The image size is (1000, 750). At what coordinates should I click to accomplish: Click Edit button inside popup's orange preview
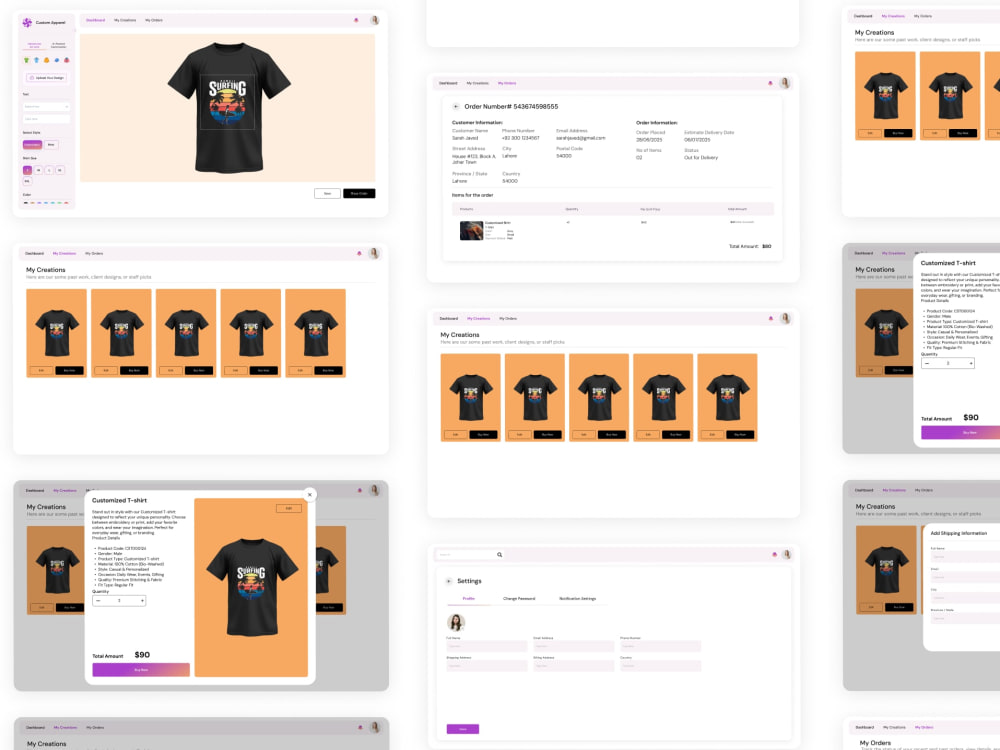(289, 508)
